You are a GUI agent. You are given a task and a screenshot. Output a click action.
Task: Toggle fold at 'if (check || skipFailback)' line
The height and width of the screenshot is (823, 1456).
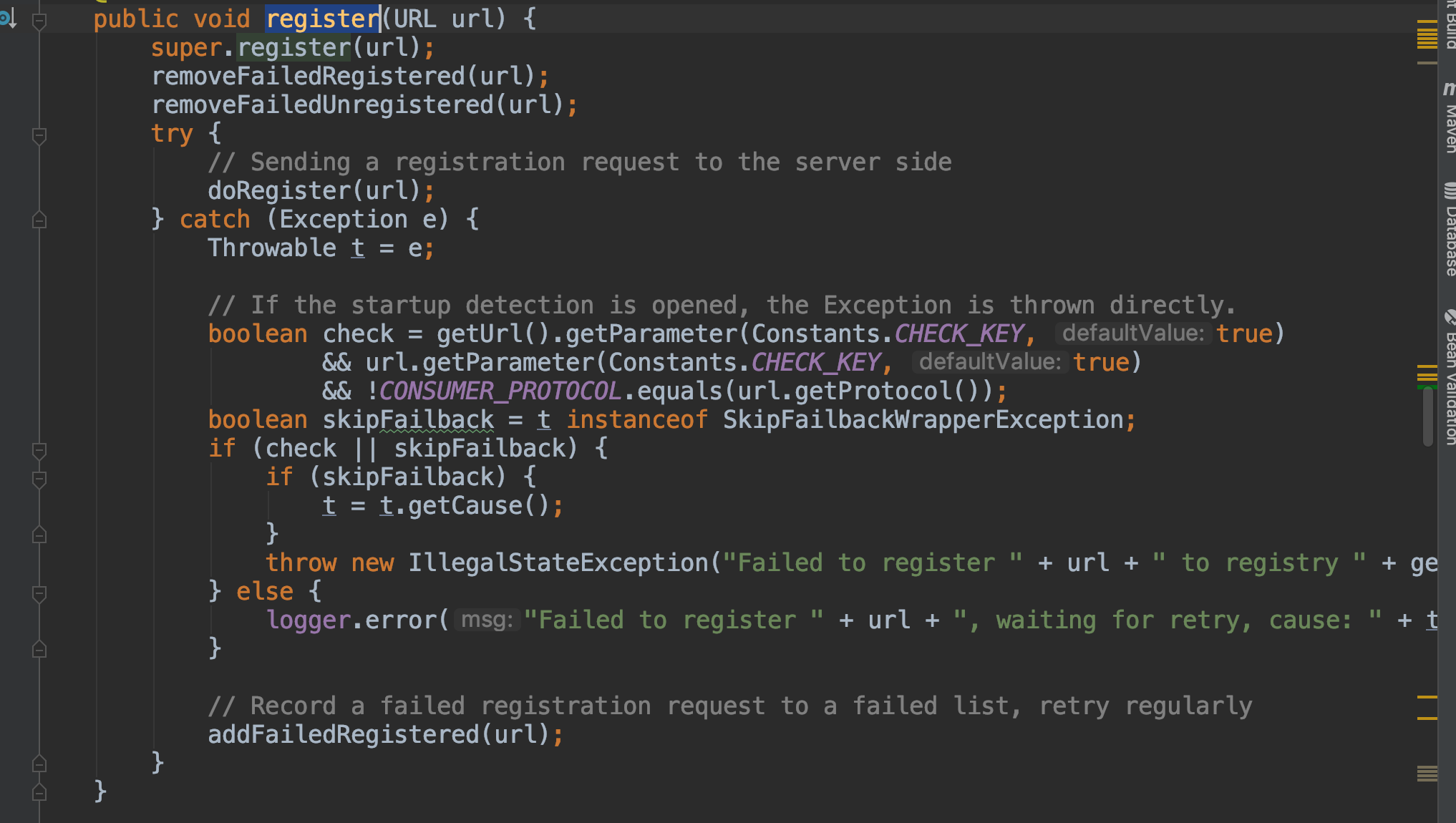click(39, 450)
